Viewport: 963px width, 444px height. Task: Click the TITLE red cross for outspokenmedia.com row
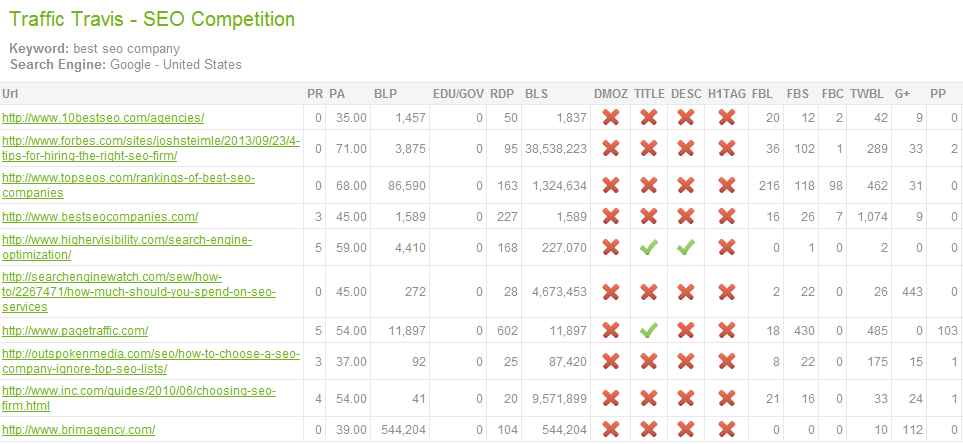pyautogui.click(x=649, y=362)
